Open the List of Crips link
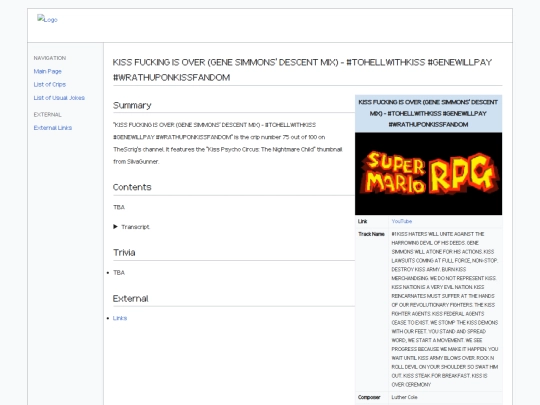Screen dimensions: 540x405 pos(50,84)
